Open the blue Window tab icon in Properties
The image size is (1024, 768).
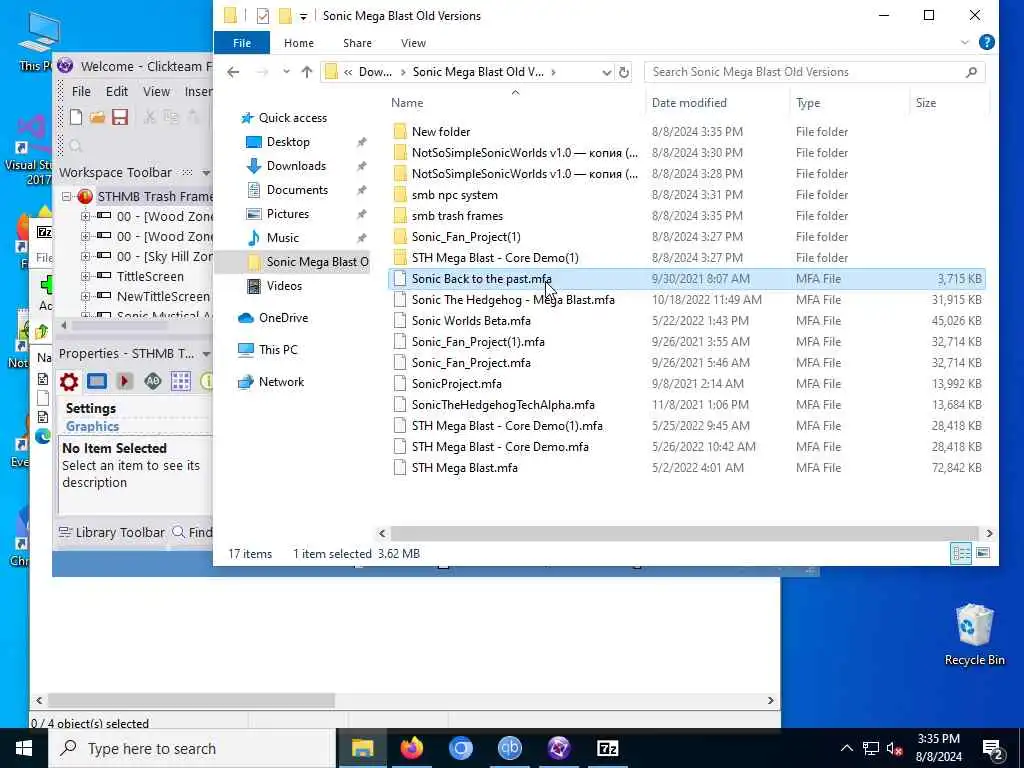point(97,381)
